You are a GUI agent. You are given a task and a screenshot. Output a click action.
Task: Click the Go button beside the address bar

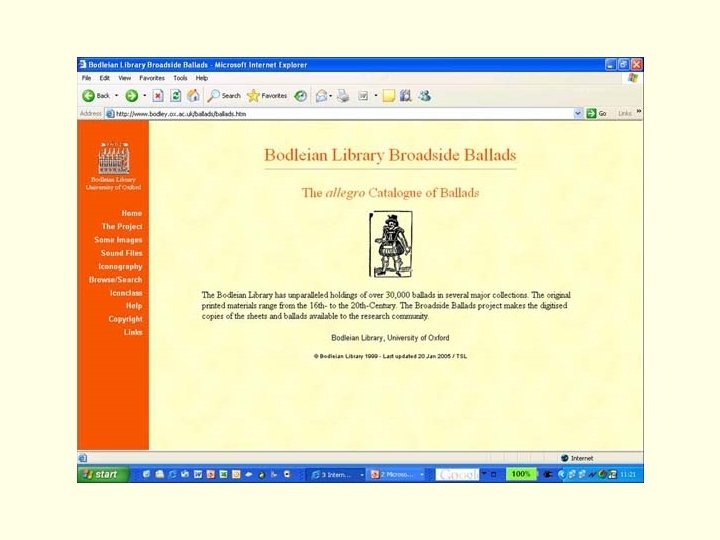point(597,113)
